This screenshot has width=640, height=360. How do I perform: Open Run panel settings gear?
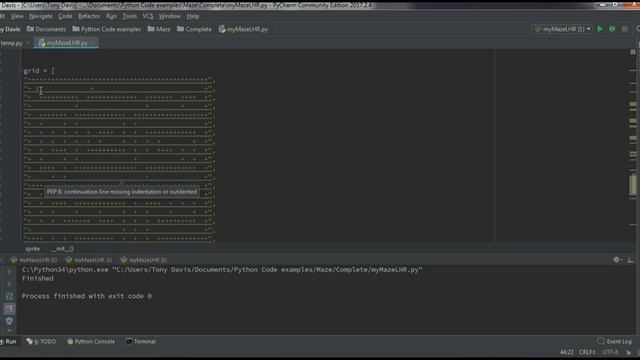[x=616, y=260]
